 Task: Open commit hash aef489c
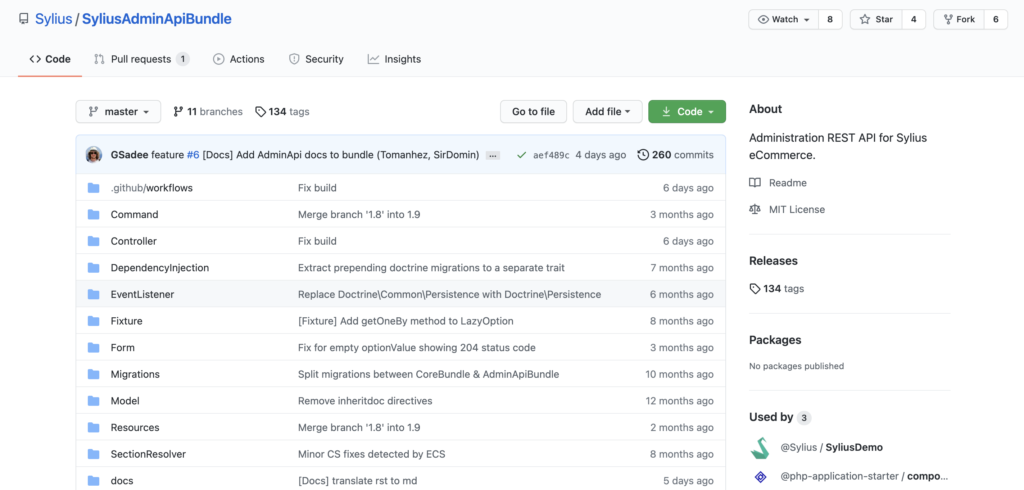(551, 155)
